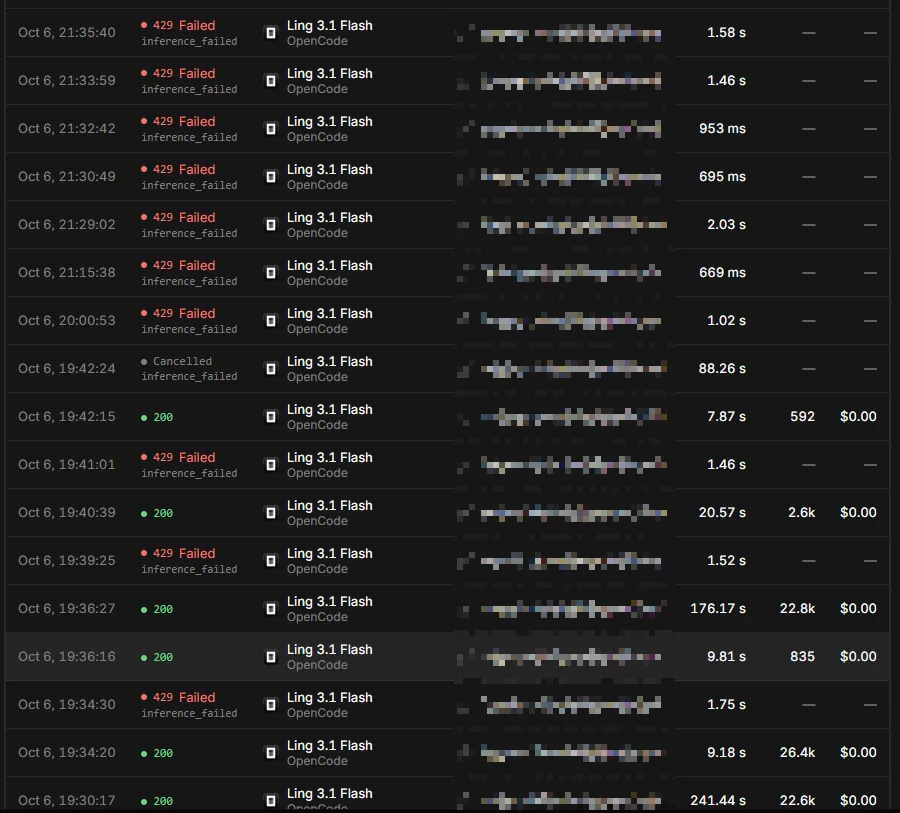The height and width of the screenshot is (813, 900).
Task: Select the app icon in the 19:36:16 row
Action: (270, 657)
